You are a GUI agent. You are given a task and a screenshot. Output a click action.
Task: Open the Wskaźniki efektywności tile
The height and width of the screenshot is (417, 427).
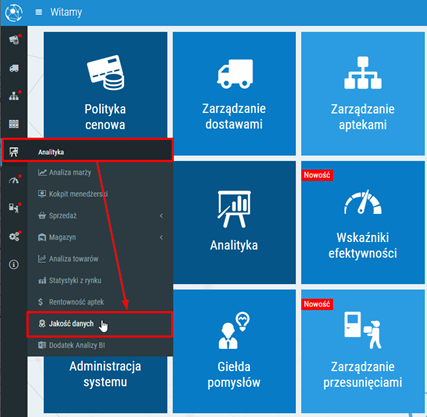pos(363,222)
